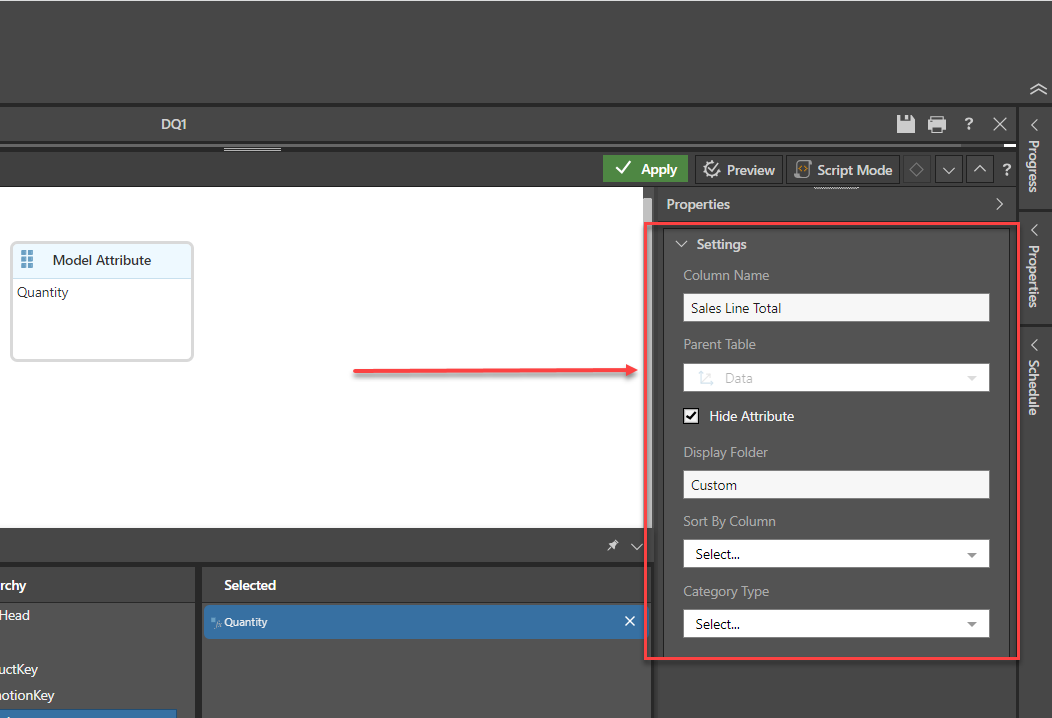1052x718 pixels.
Task: Open the Sort By Column dropdown
Action: 836,554
